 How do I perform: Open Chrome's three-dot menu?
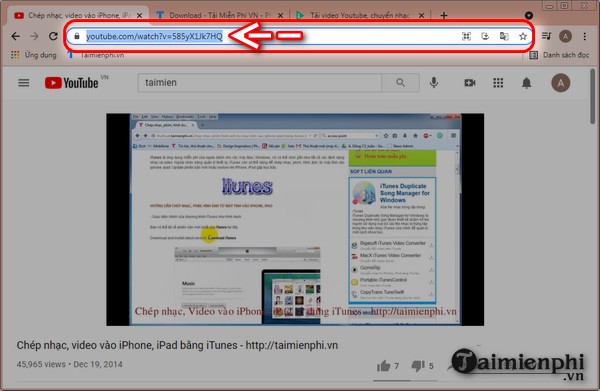(584, 36)
